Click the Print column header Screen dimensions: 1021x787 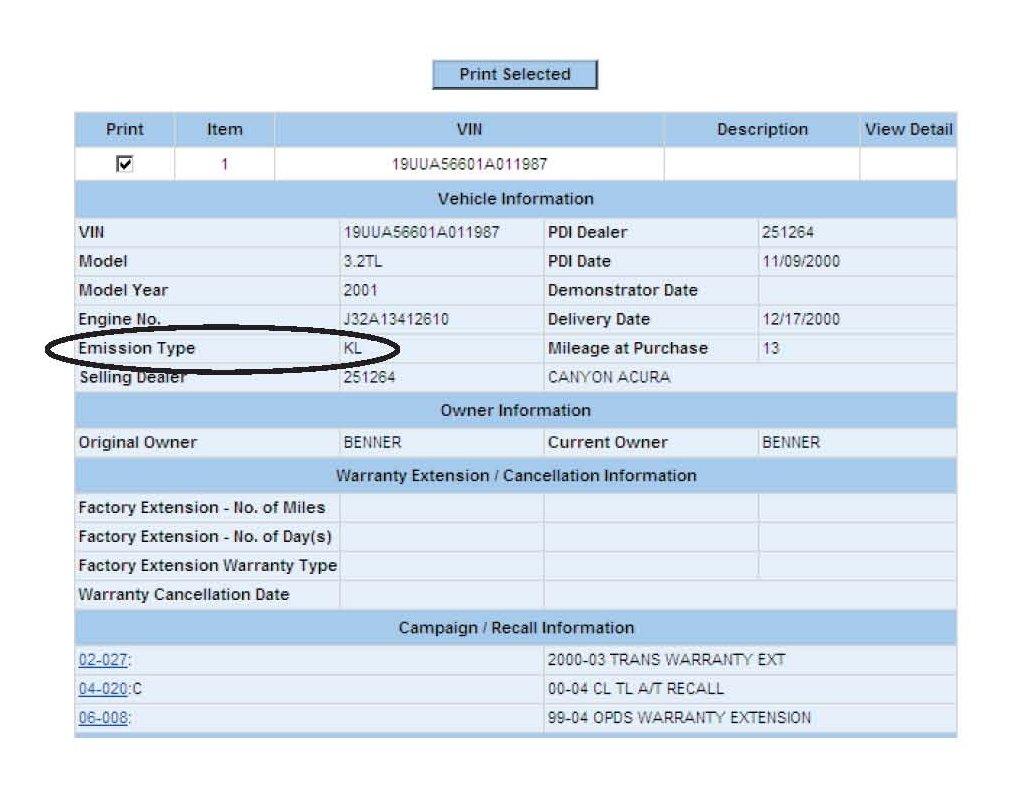(x=125, y=130)
